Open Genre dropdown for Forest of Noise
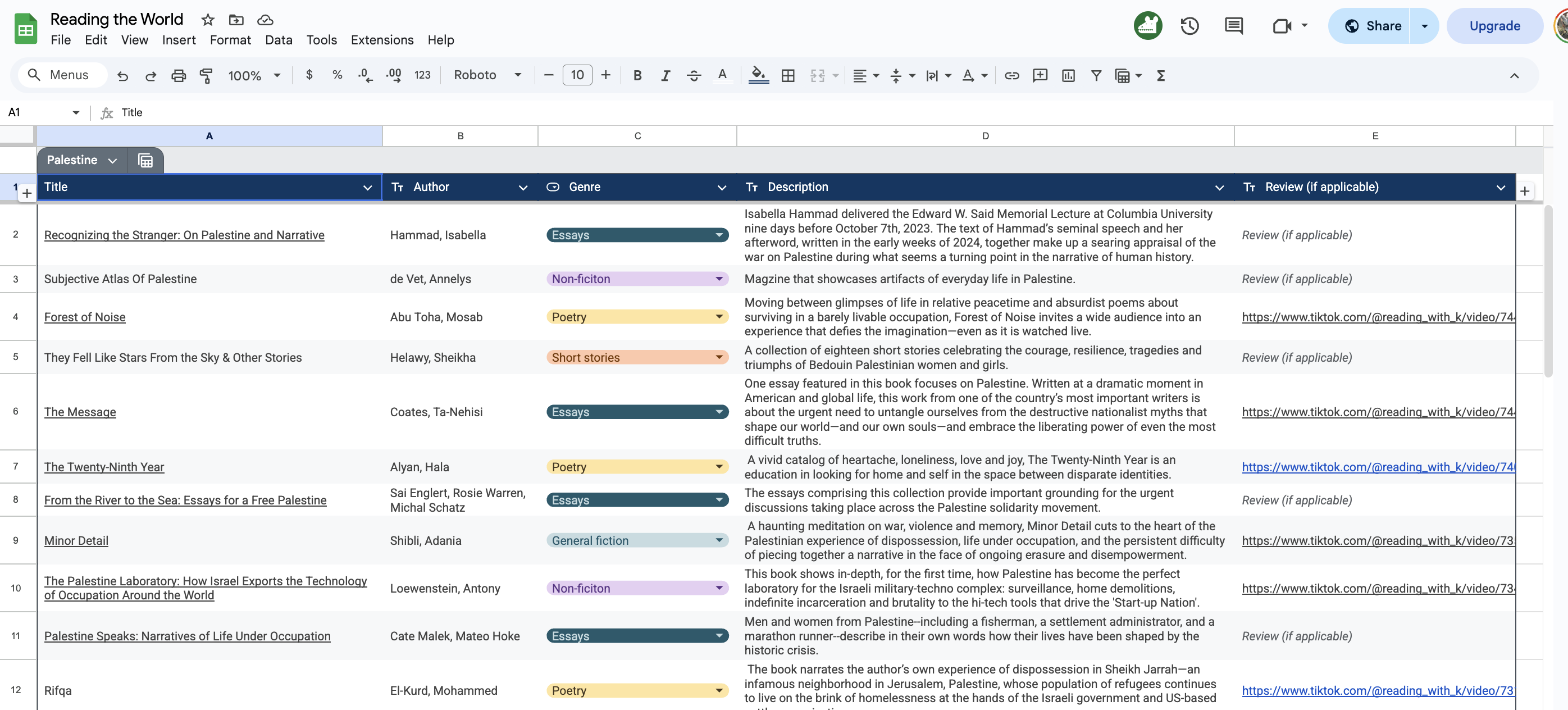This screenshot has width=1568, height=710. [x=719, y=317]
